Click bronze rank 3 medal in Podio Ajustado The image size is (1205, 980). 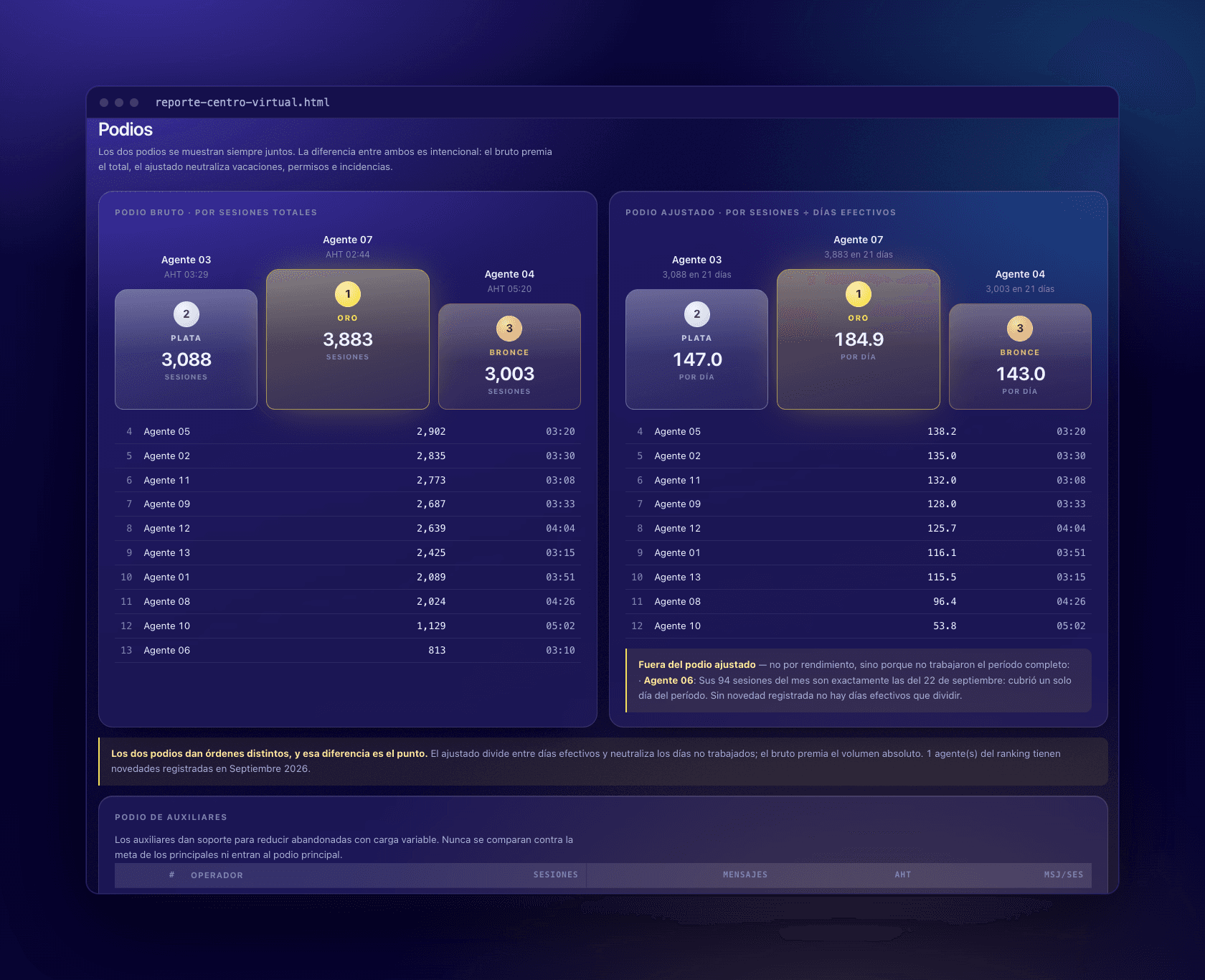tap(1020, 329)
